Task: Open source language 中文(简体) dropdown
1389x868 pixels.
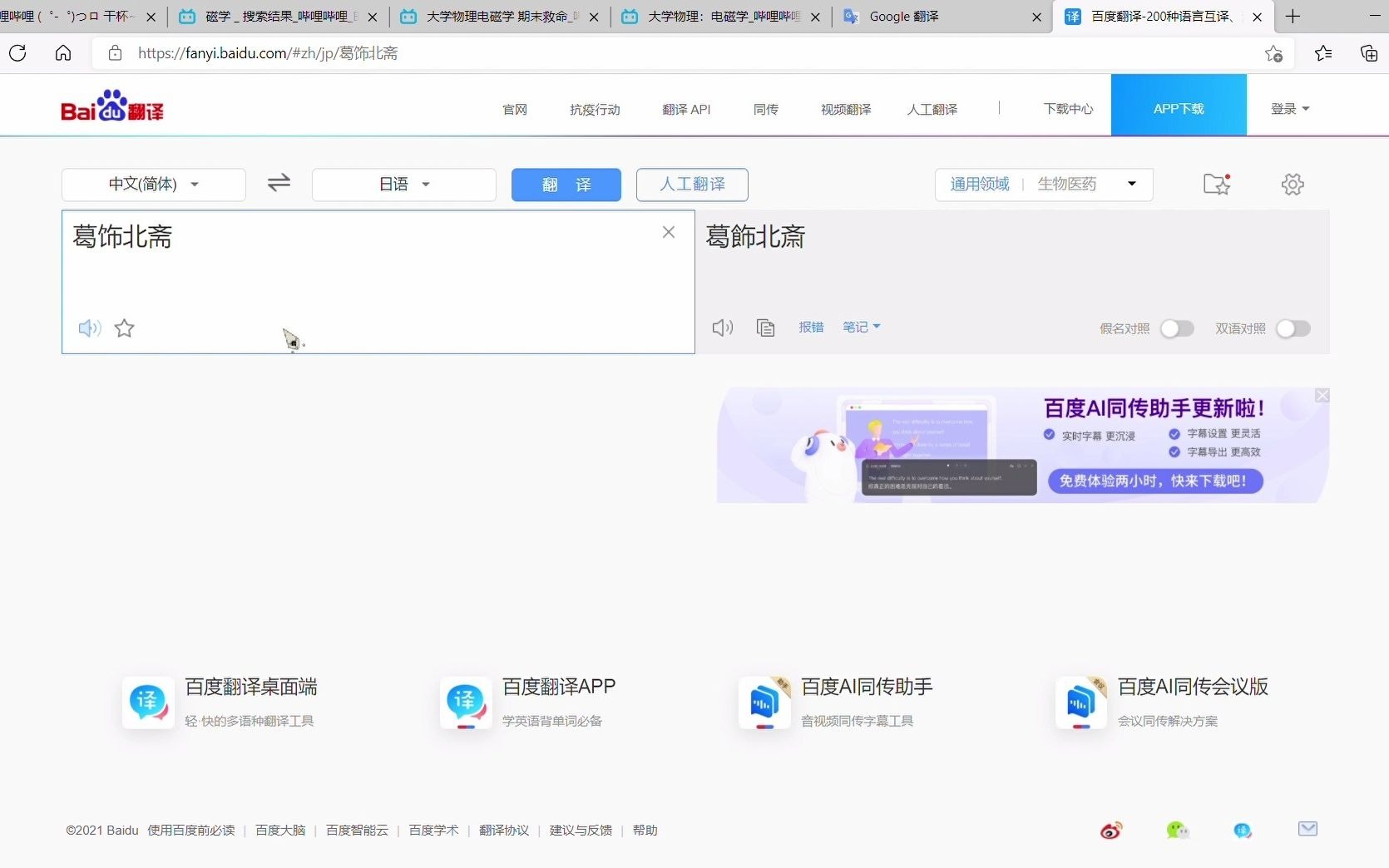Action: pos(154,185)
